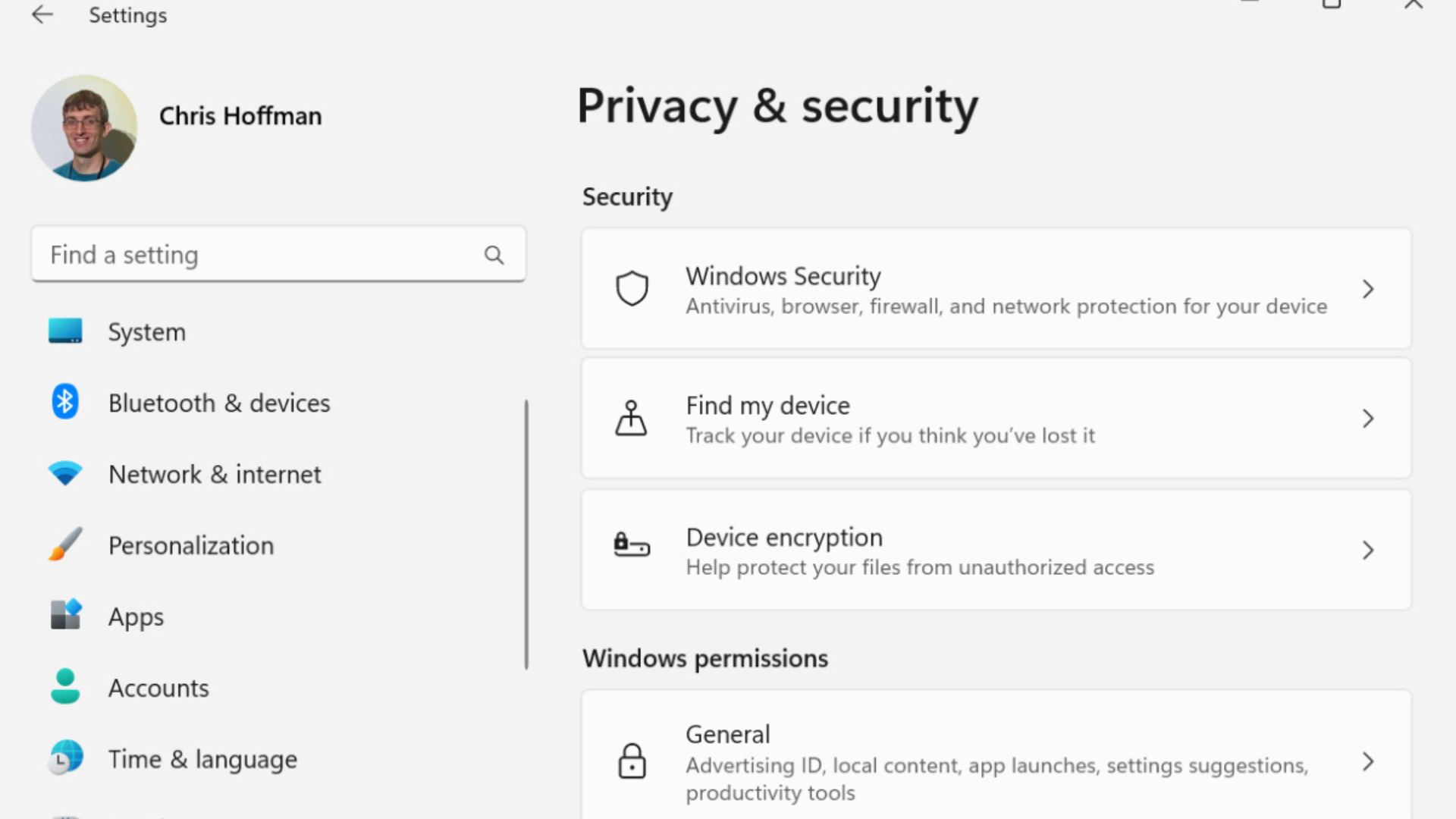Open the General permissions padlock icon

click(632, 762)
